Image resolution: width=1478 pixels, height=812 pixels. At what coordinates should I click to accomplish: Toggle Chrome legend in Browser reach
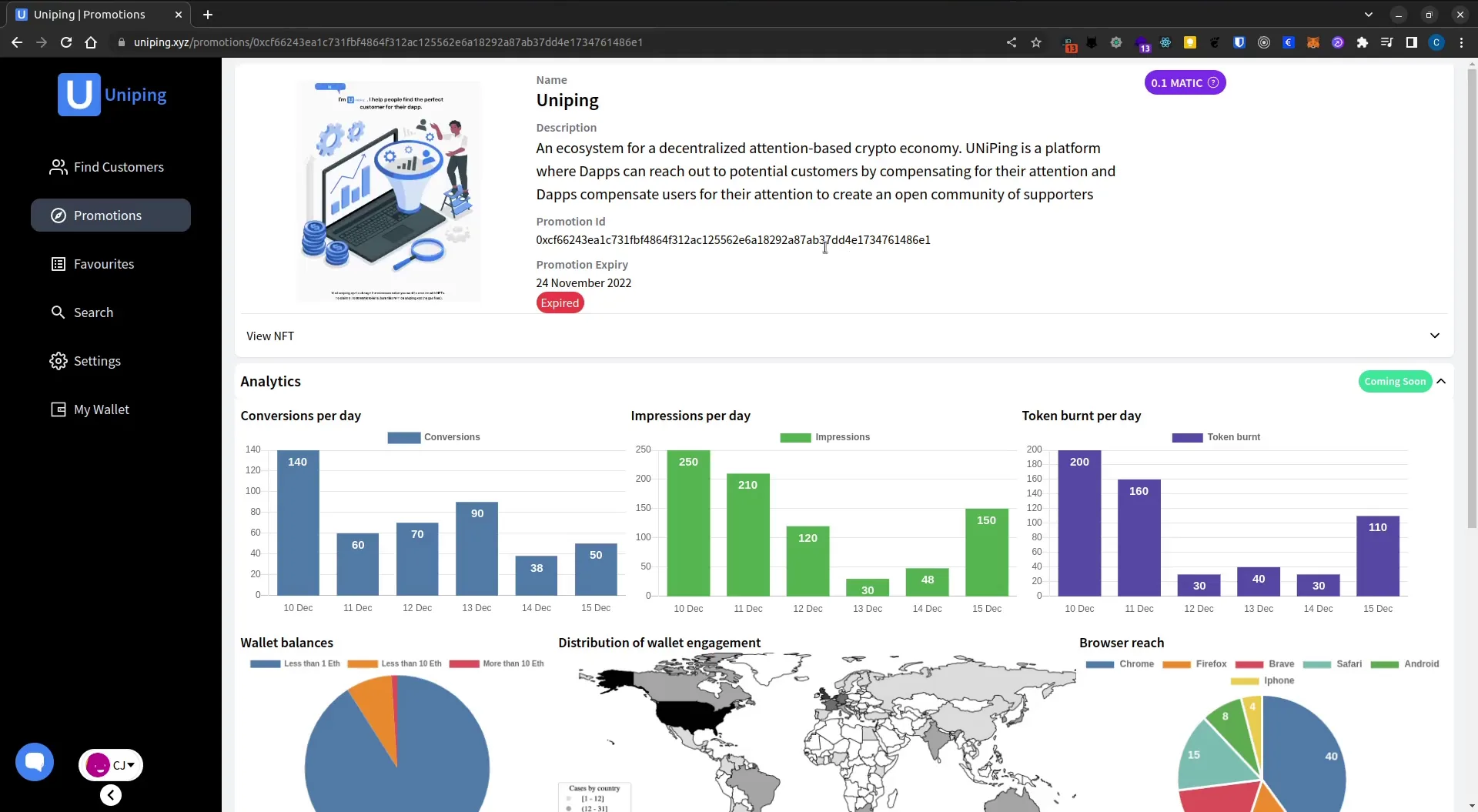(1120, 664)
